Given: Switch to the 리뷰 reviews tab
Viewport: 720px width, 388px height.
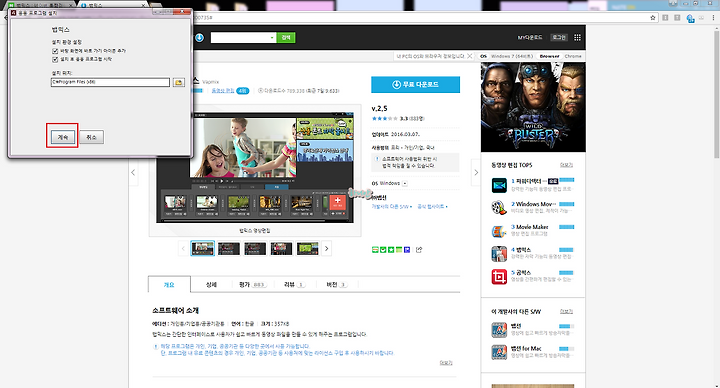Looking at the screenshot, I should click(294, 285).
